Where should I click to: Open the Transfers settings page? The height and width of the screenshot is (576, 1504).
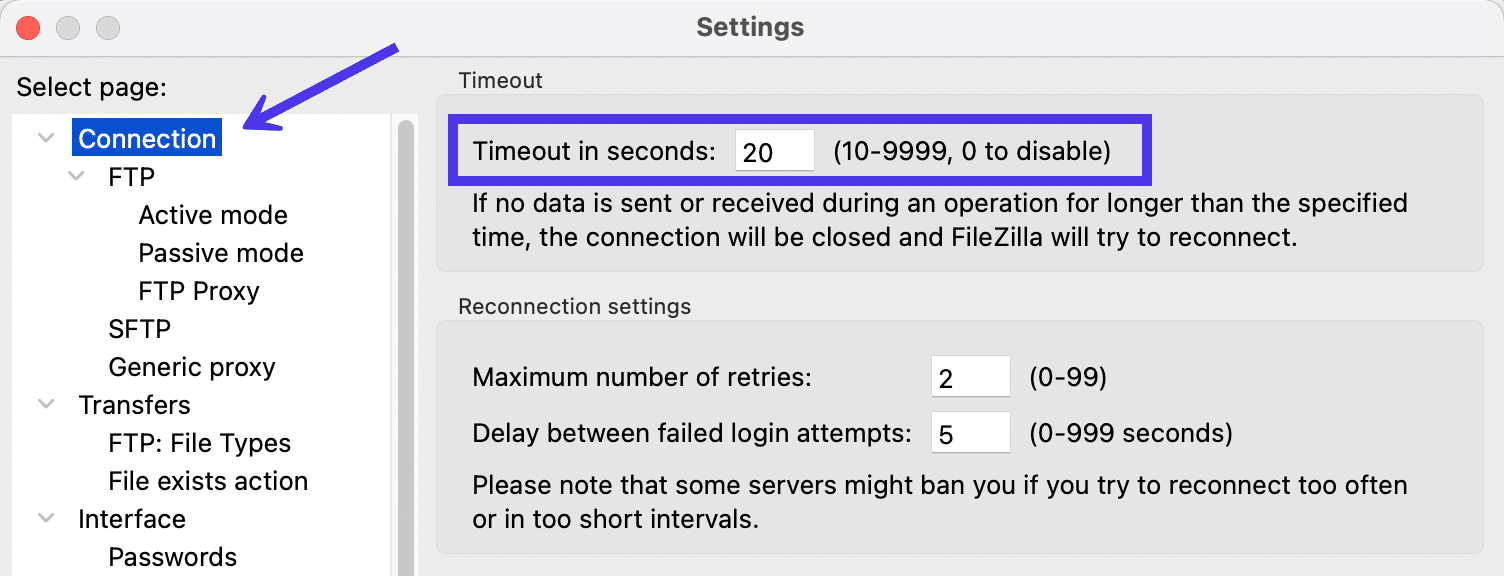pyautogui.click(x=134, y=404)
